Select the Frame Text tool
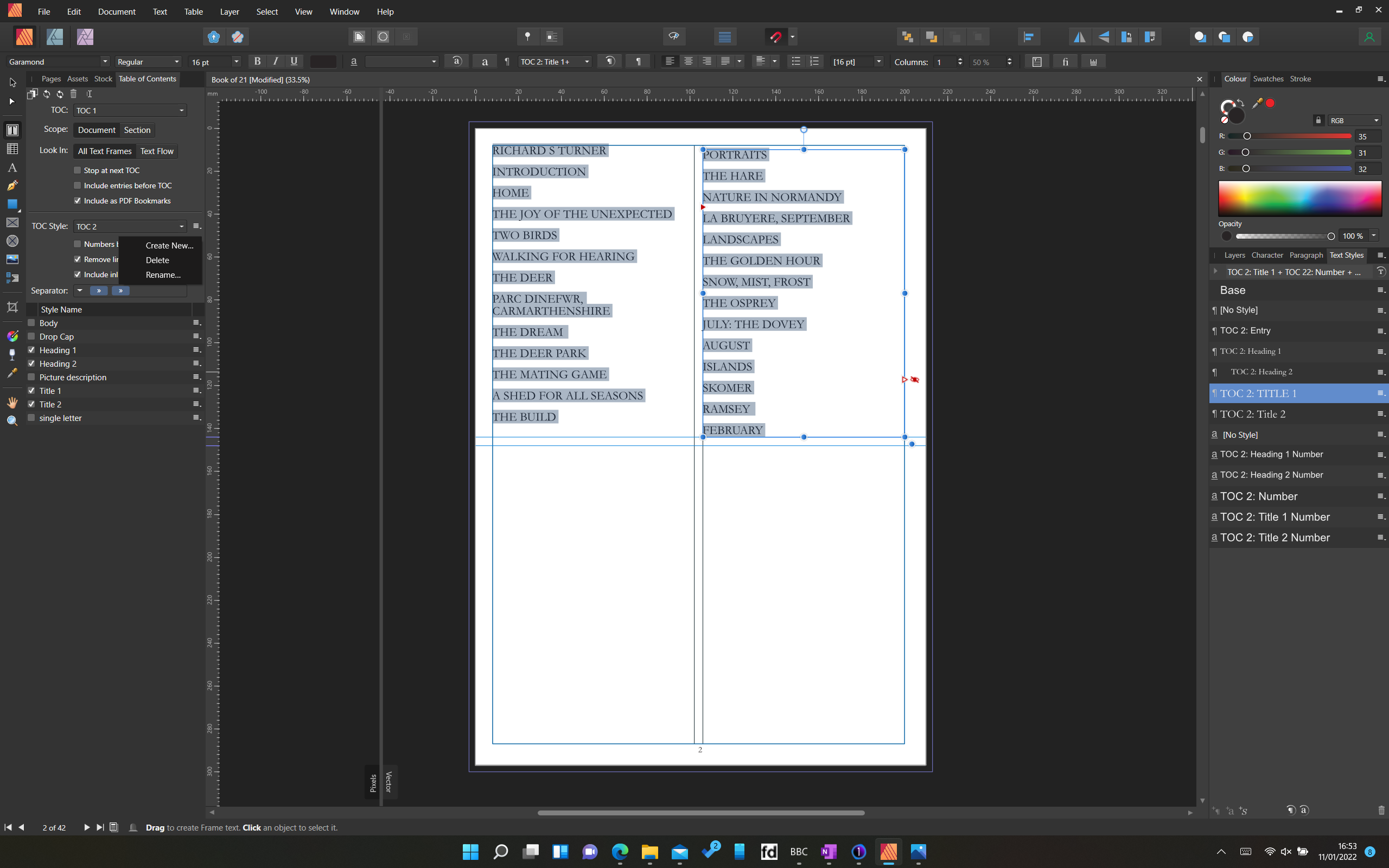 (x=12, y=130)
